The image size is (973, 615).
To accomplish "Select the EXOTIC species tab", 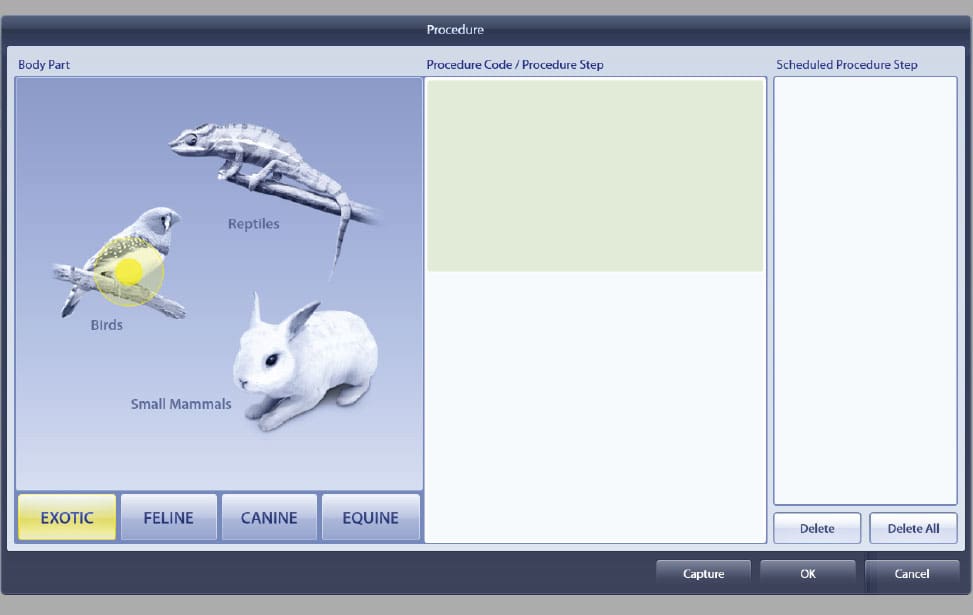I will [x=67, y=517].
